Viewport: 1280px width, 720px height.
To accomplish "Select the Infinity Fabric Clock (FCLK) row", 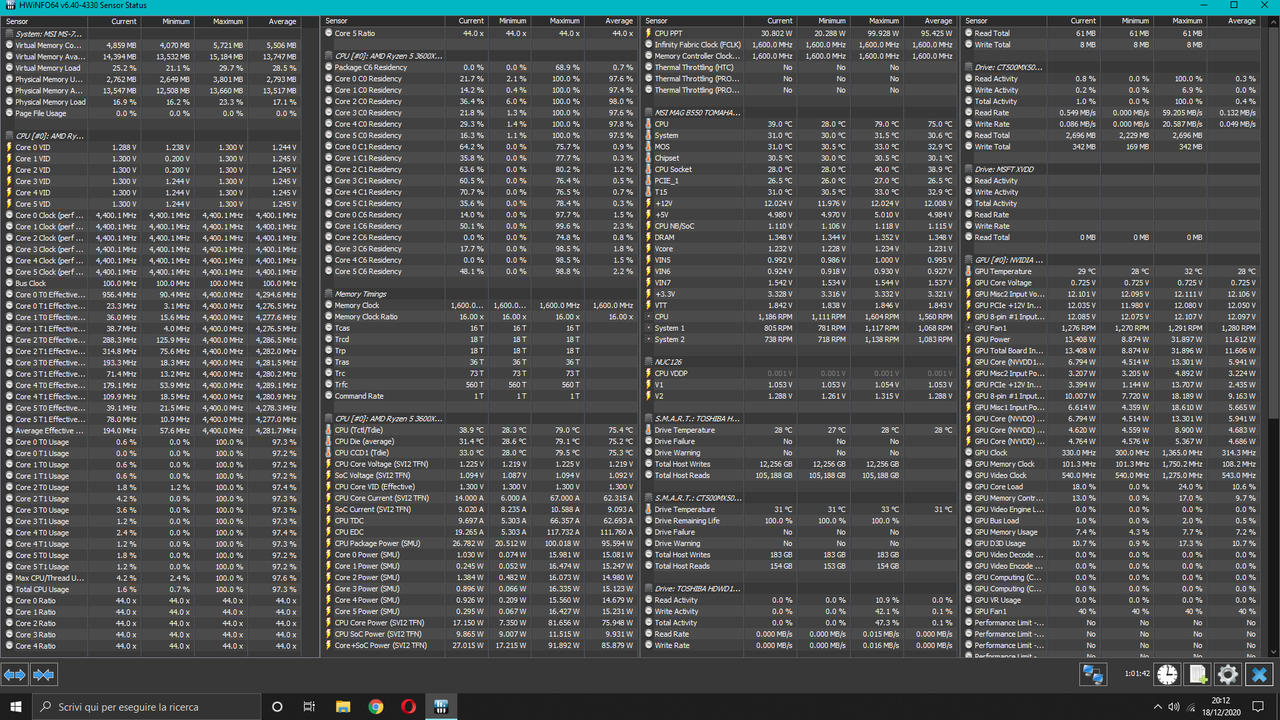I will click(799, 45).
